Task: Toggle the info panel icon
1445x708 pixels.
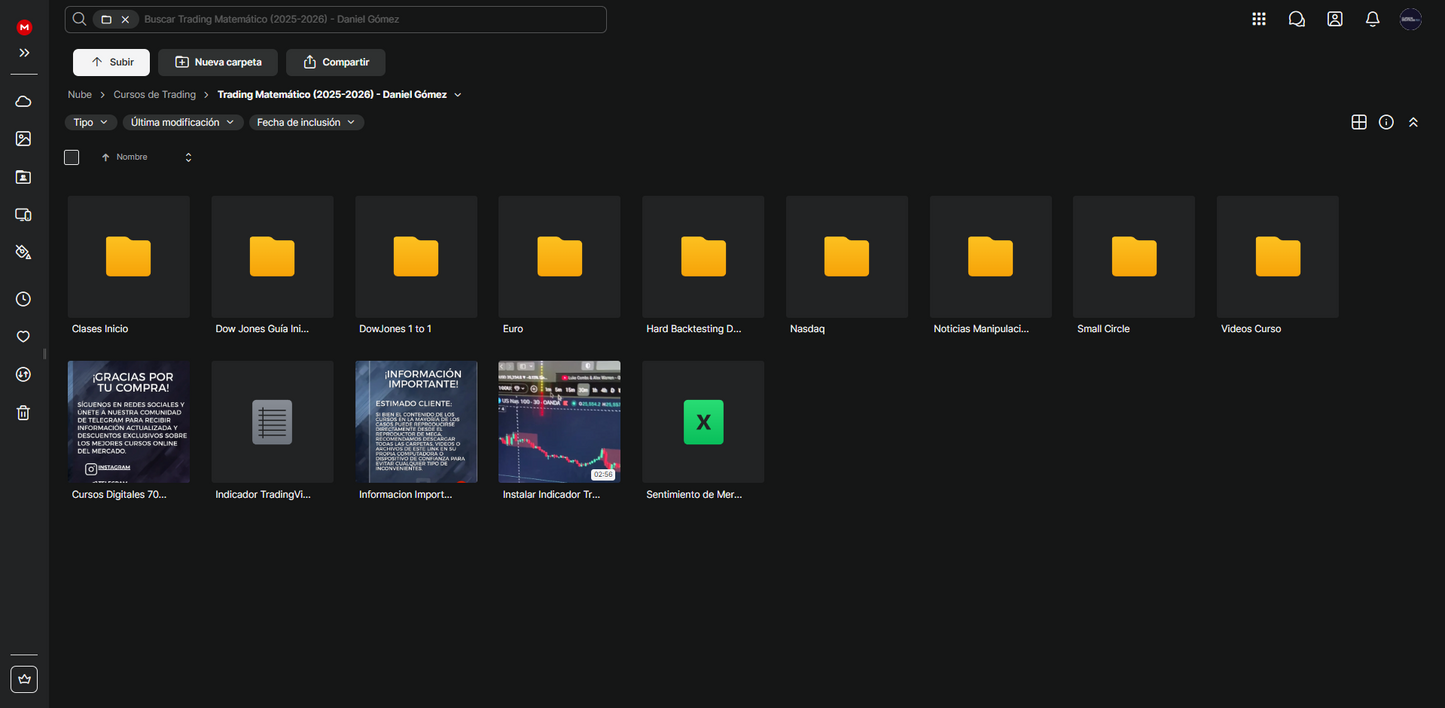Action: pos(1386,122)
